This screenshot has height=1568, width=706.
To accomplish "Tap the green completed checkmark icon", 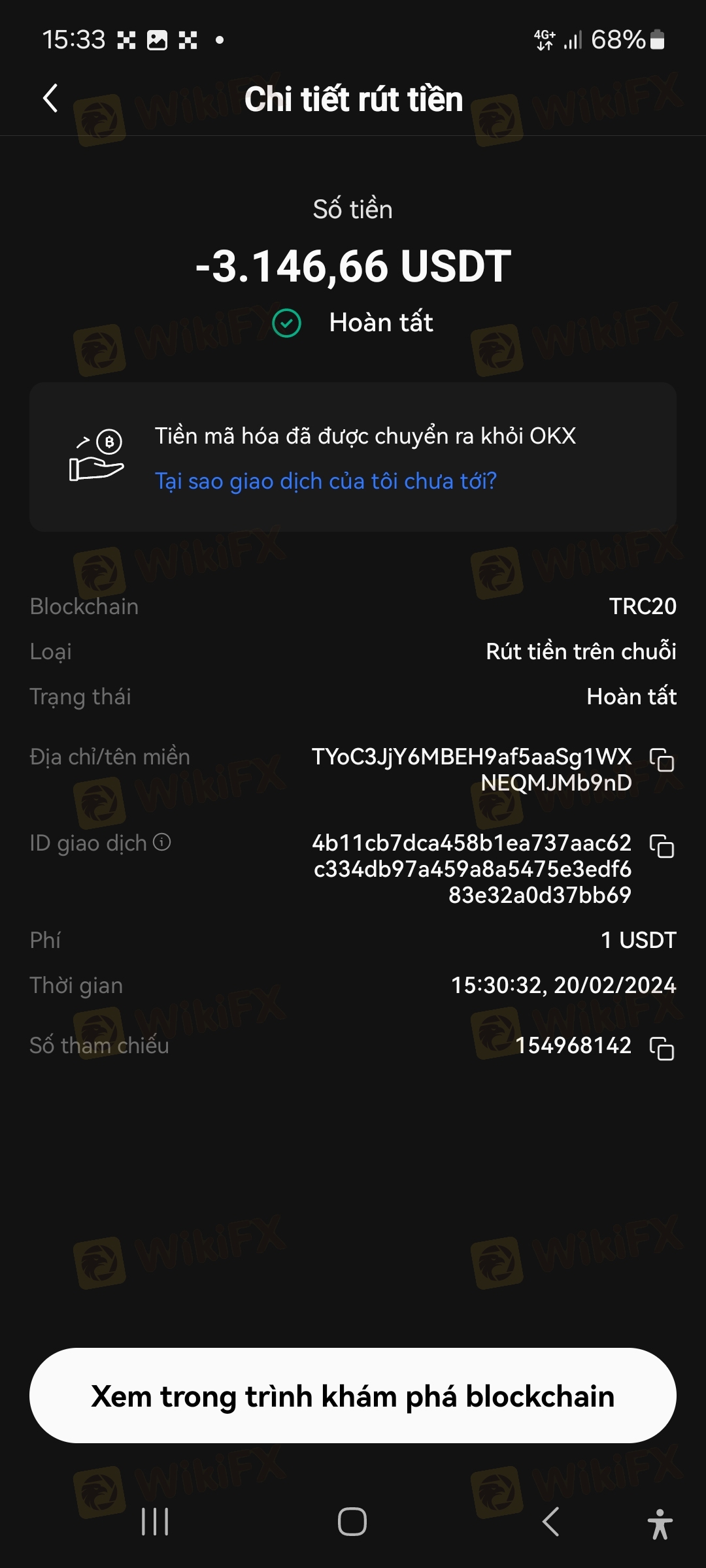I will click(x=286, y=323).
